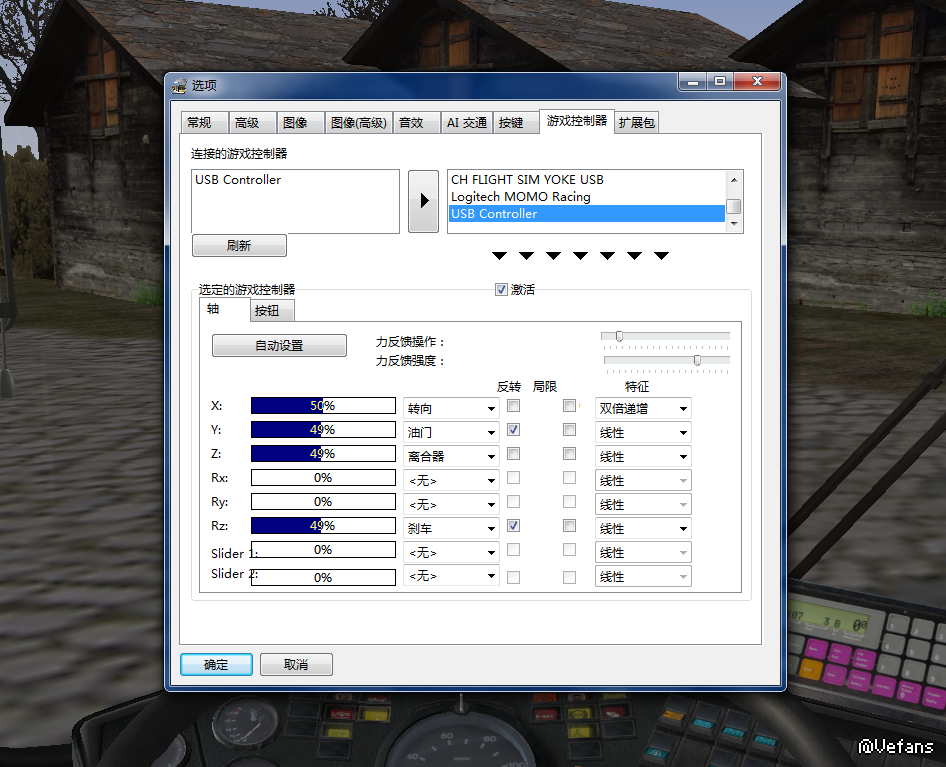Click the right-arrow add controller button

[423, 201]
